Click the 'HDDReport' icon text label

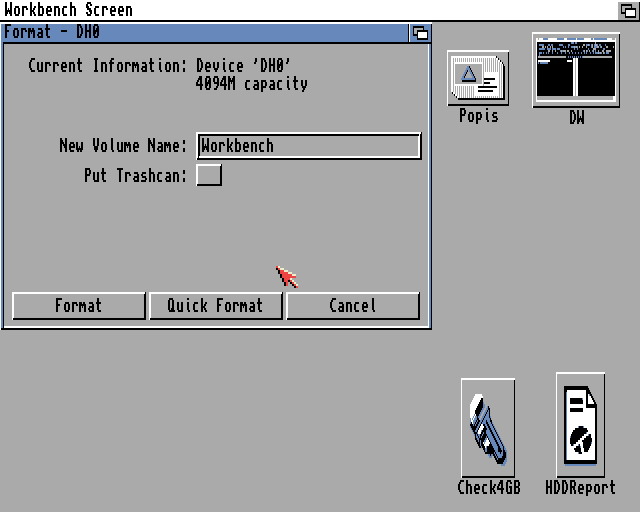[x=580, y=488]
